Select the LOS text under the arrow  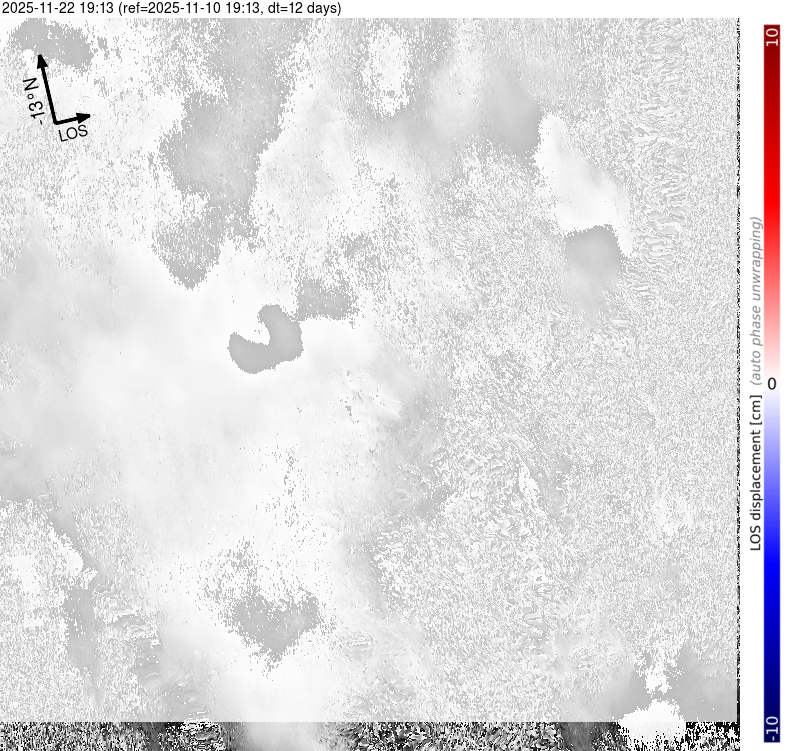[73, 132]
